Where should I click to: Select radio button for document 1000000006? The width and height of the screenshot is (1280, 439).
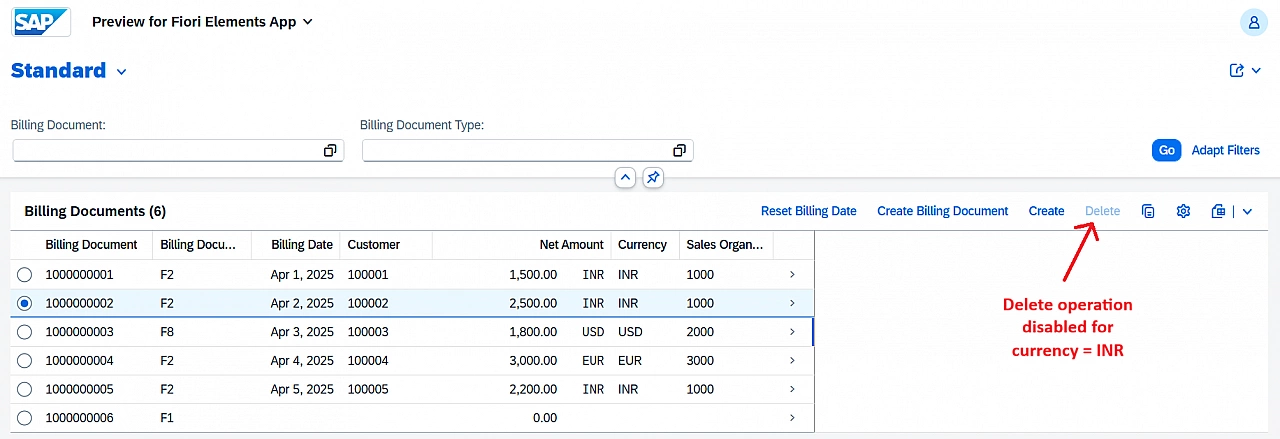pos(25,418)
